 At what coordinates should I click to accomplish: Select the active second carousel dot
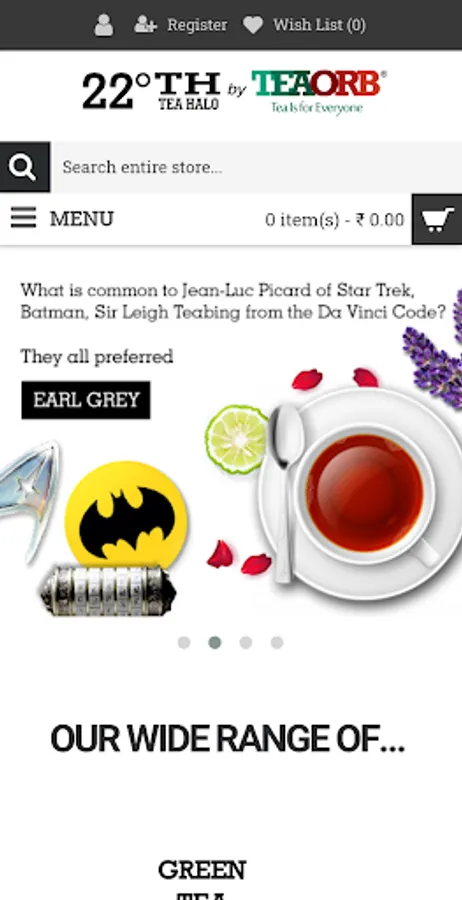click(x=215, y=642)
